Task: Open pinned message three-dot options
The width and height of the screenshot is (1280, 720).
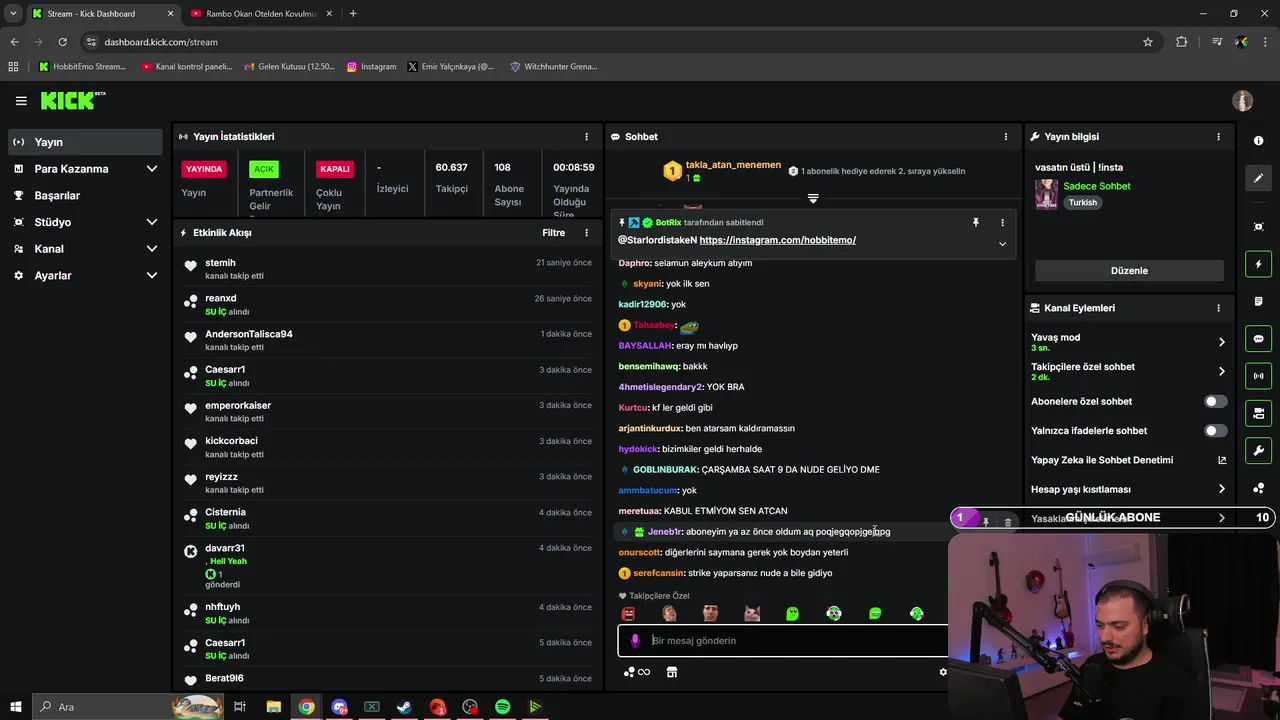Action: pyautogui.click(x=1002, y=223)
